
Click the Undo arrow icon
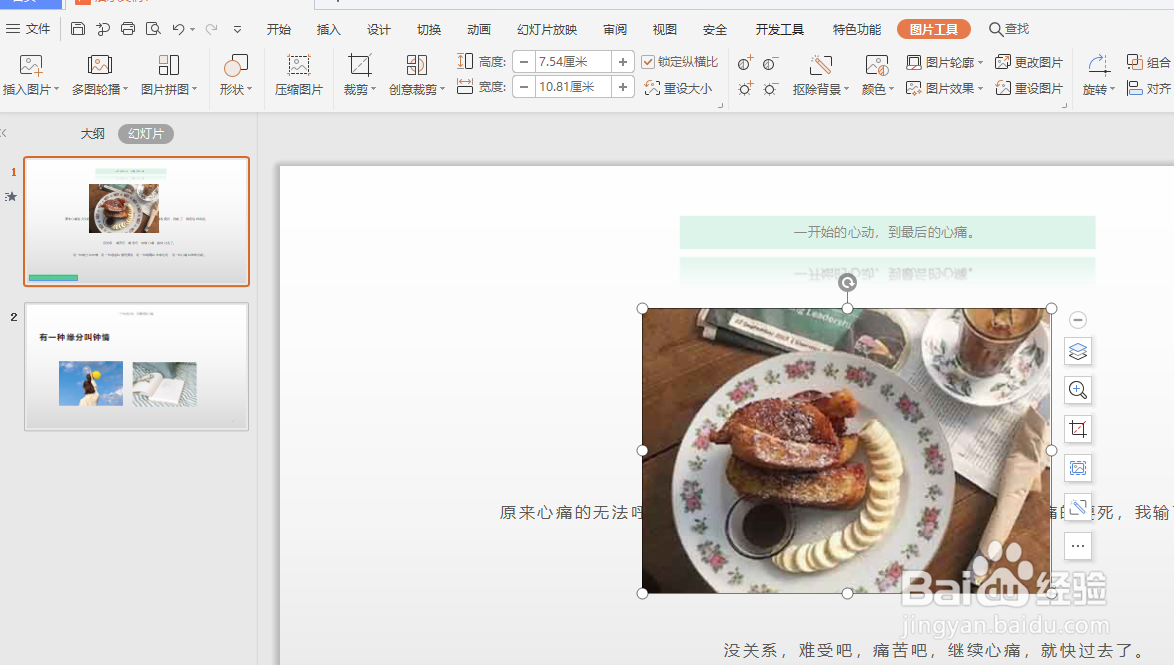tap(178, 29)
